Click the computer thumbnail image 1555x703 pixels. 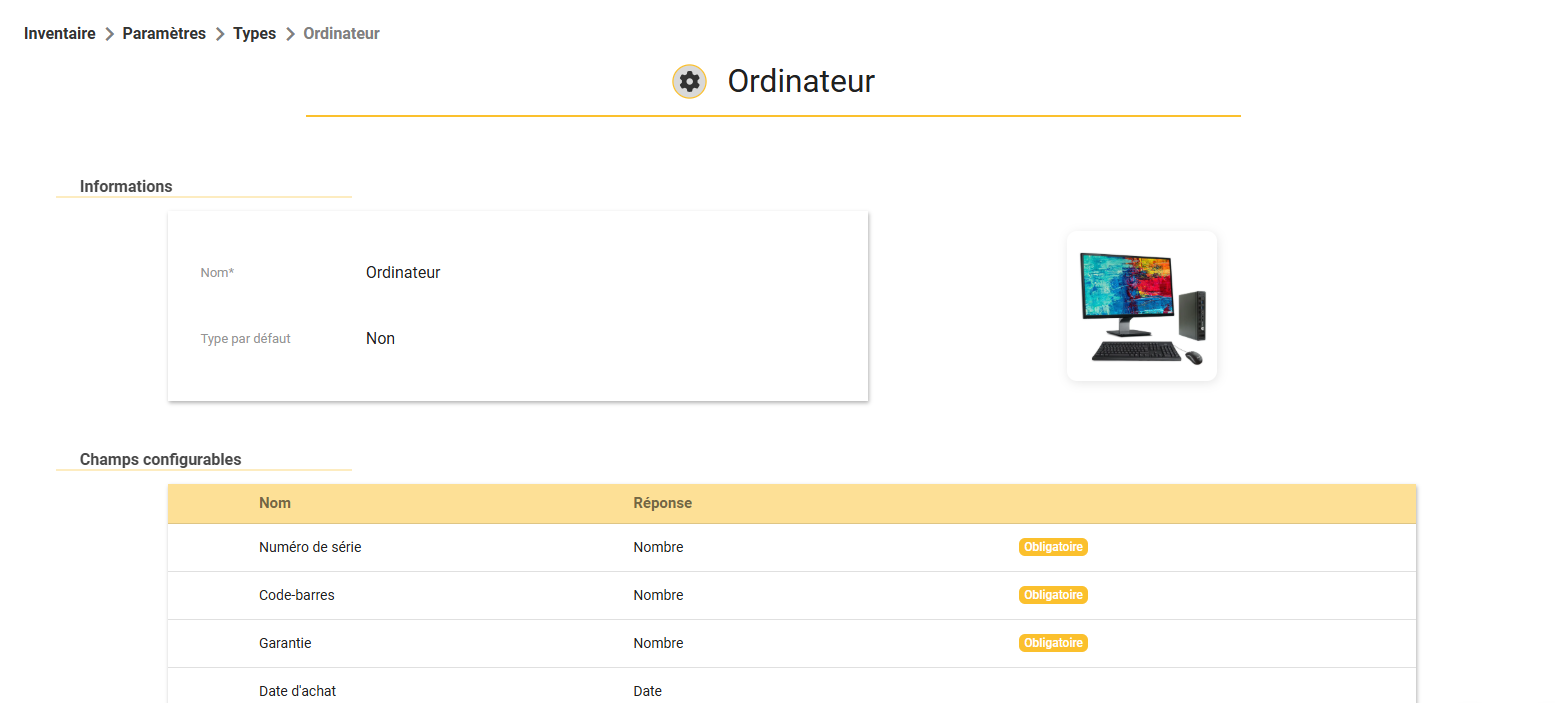tap(1142, 306)
